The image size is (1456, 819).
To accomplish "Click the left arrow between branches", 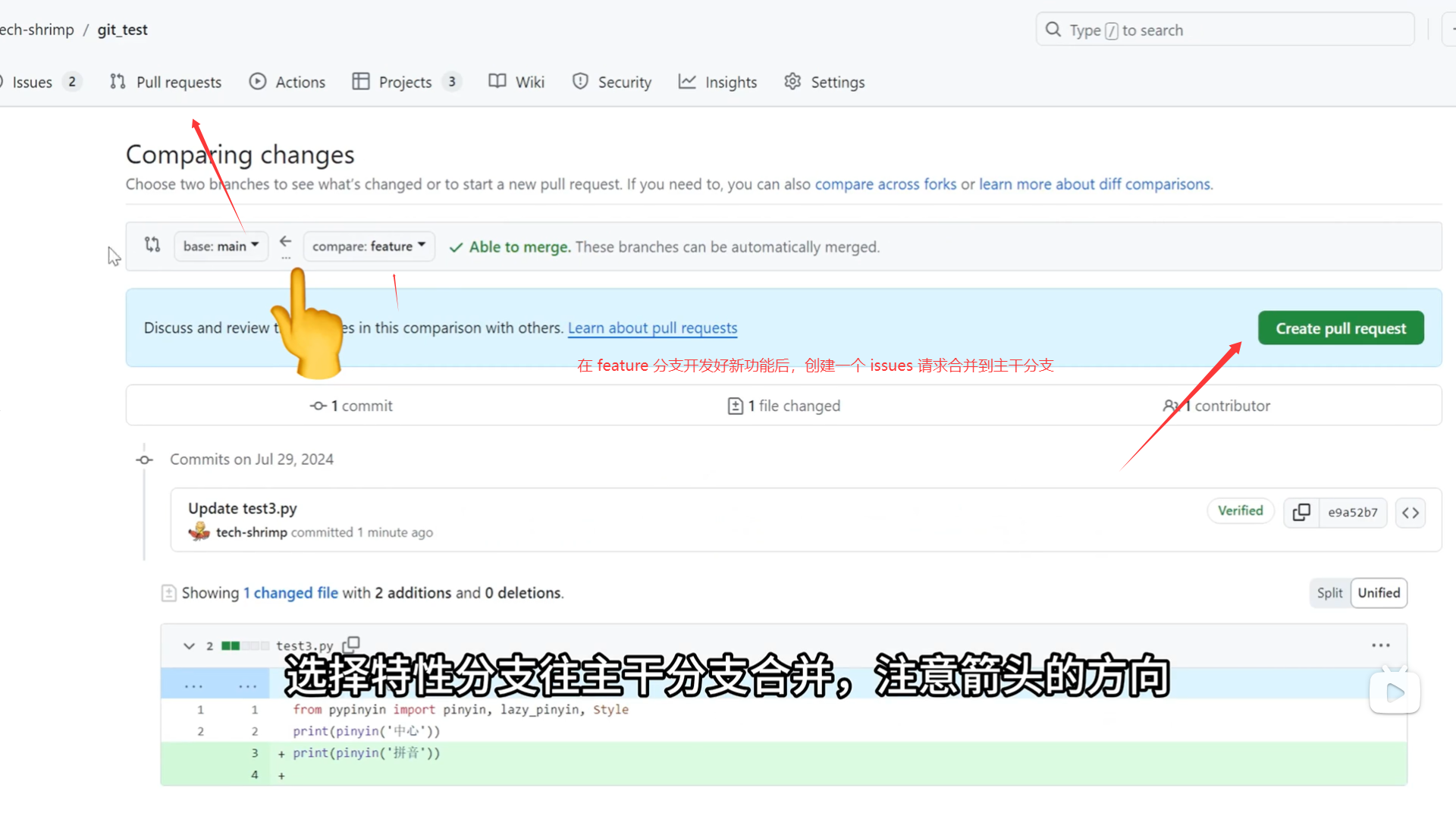I will point(285,242).
